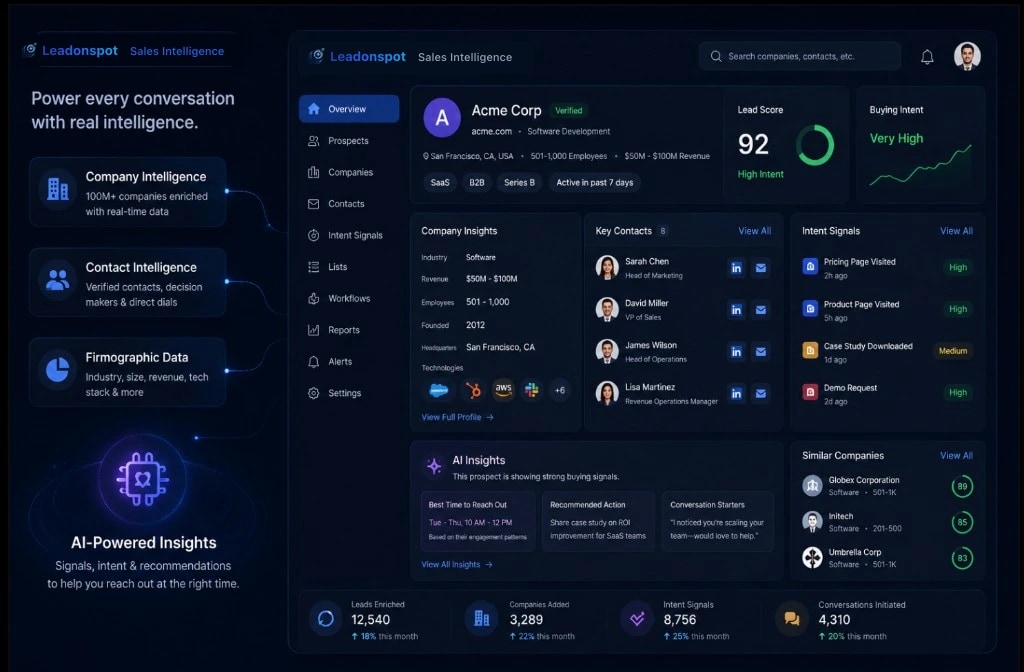Image resolution: width=1024 pixels, height=672 pixels.
Task: Click Lisa Martinez's email icon
Action: pos(761,393)
